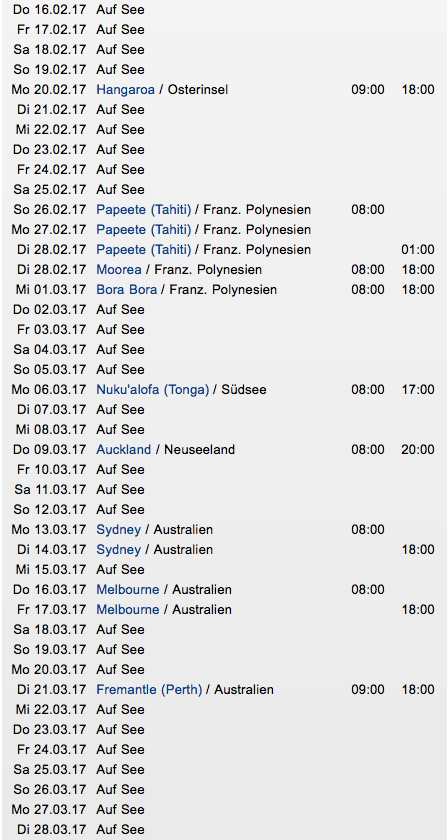Open the Nuku'alofa (Tonga) link

coord(153,389)
